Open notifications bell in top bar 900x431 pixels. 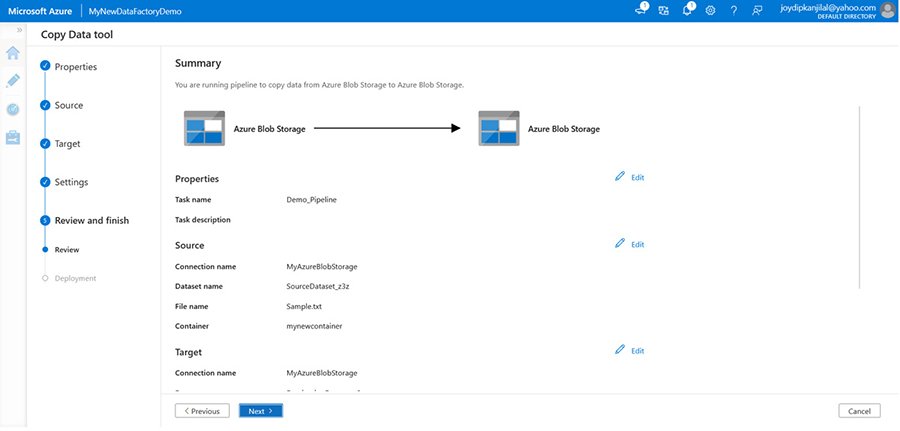(687, 10)
